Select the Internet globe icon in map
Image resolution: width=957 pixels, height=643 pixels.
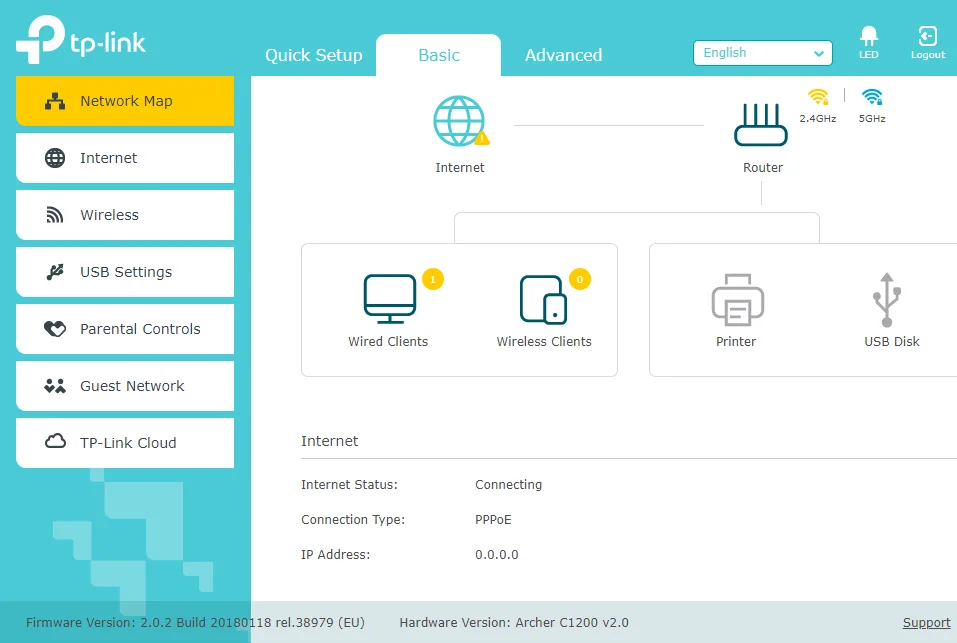459,121
